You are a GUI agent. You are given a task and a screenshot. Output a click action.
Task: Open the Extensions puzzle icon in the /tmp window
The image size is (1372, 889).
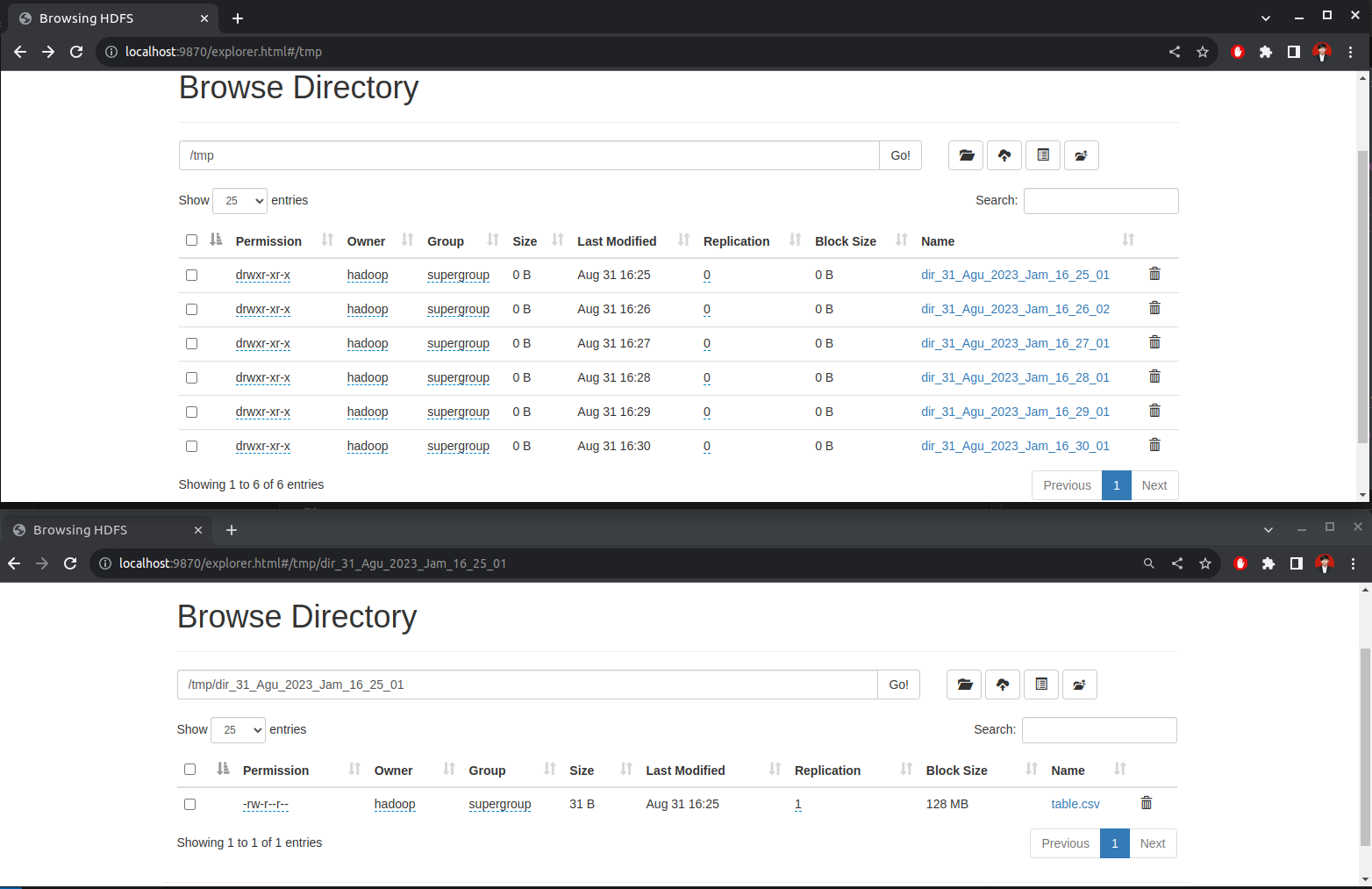(x=1266, y=52)
